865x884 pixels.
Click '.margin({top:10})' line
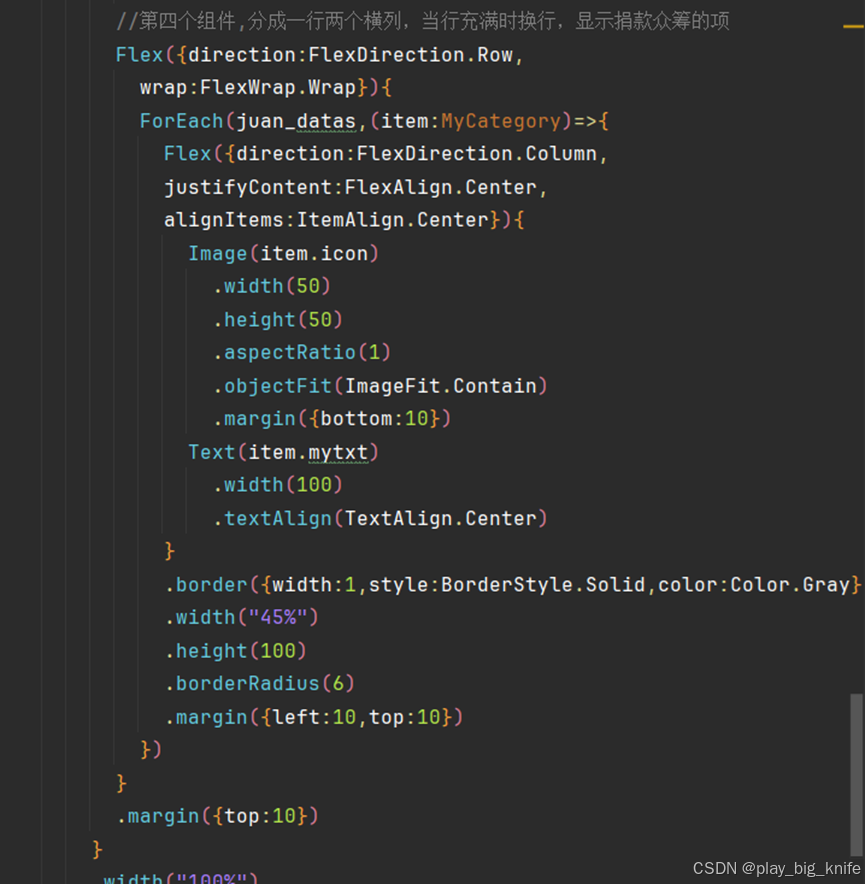pos(218,816)
